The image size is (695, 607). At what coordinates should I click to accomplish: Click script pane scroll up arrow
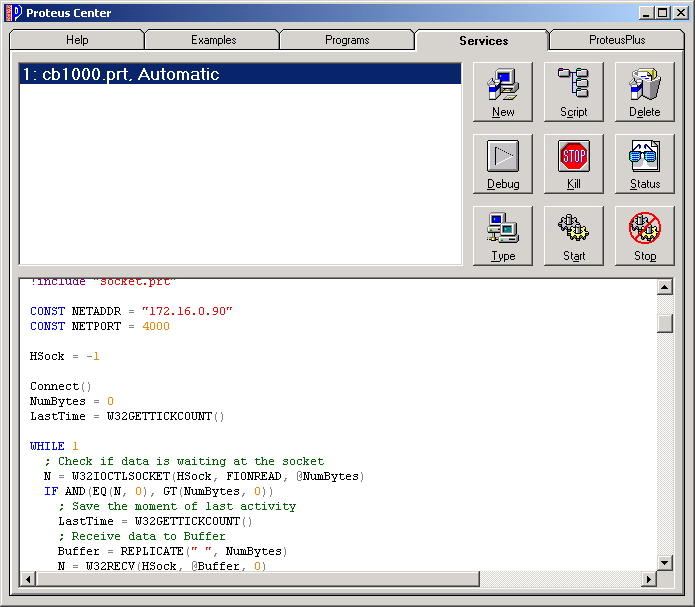(664, 287)
